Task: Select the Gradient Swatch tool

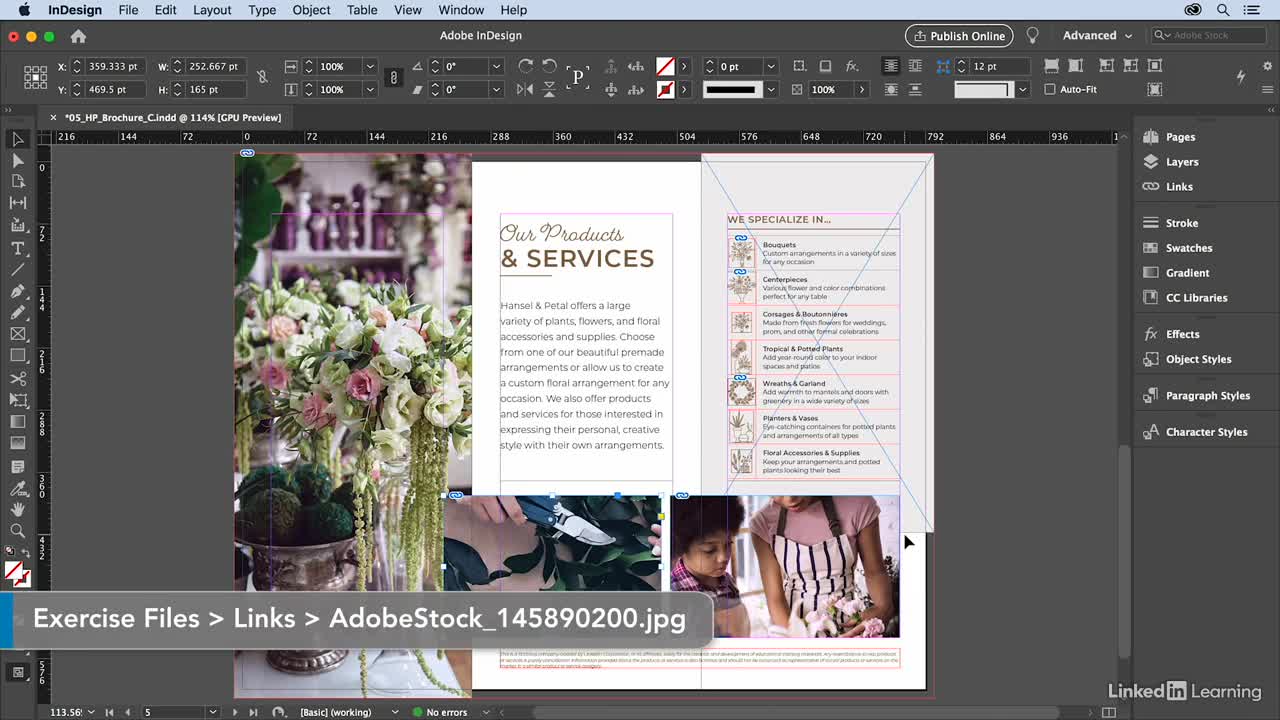Action: [x=18, y=422]
